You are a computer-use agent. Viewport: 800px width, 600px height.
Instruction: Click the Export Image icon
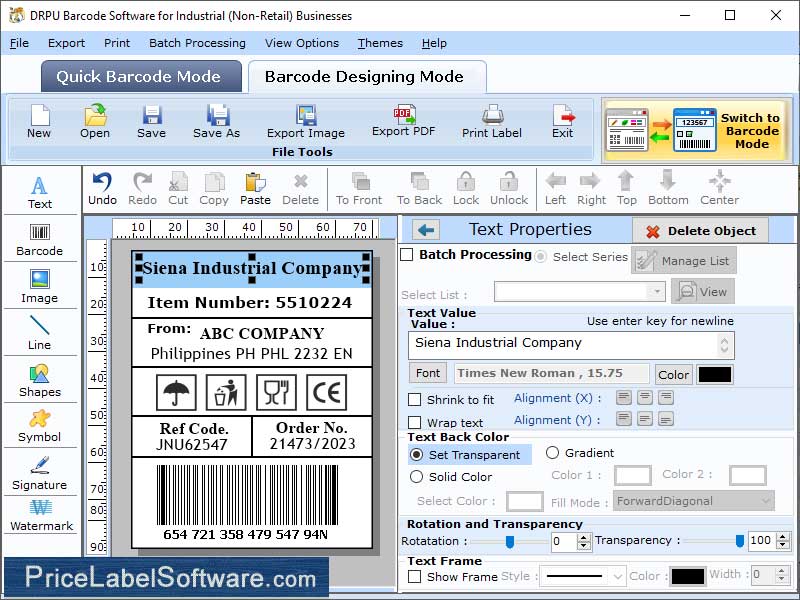pyautogui.click(x=306, y=115)
